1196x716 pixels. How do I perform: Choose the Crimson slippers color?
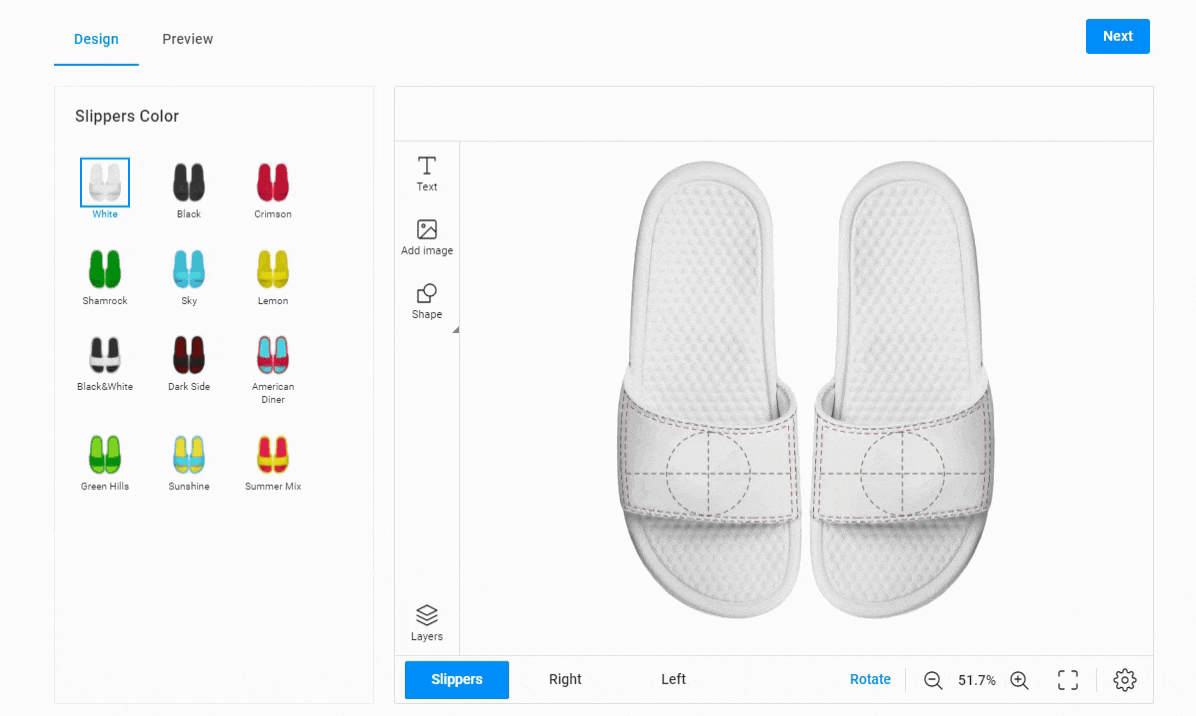point(272,190)
